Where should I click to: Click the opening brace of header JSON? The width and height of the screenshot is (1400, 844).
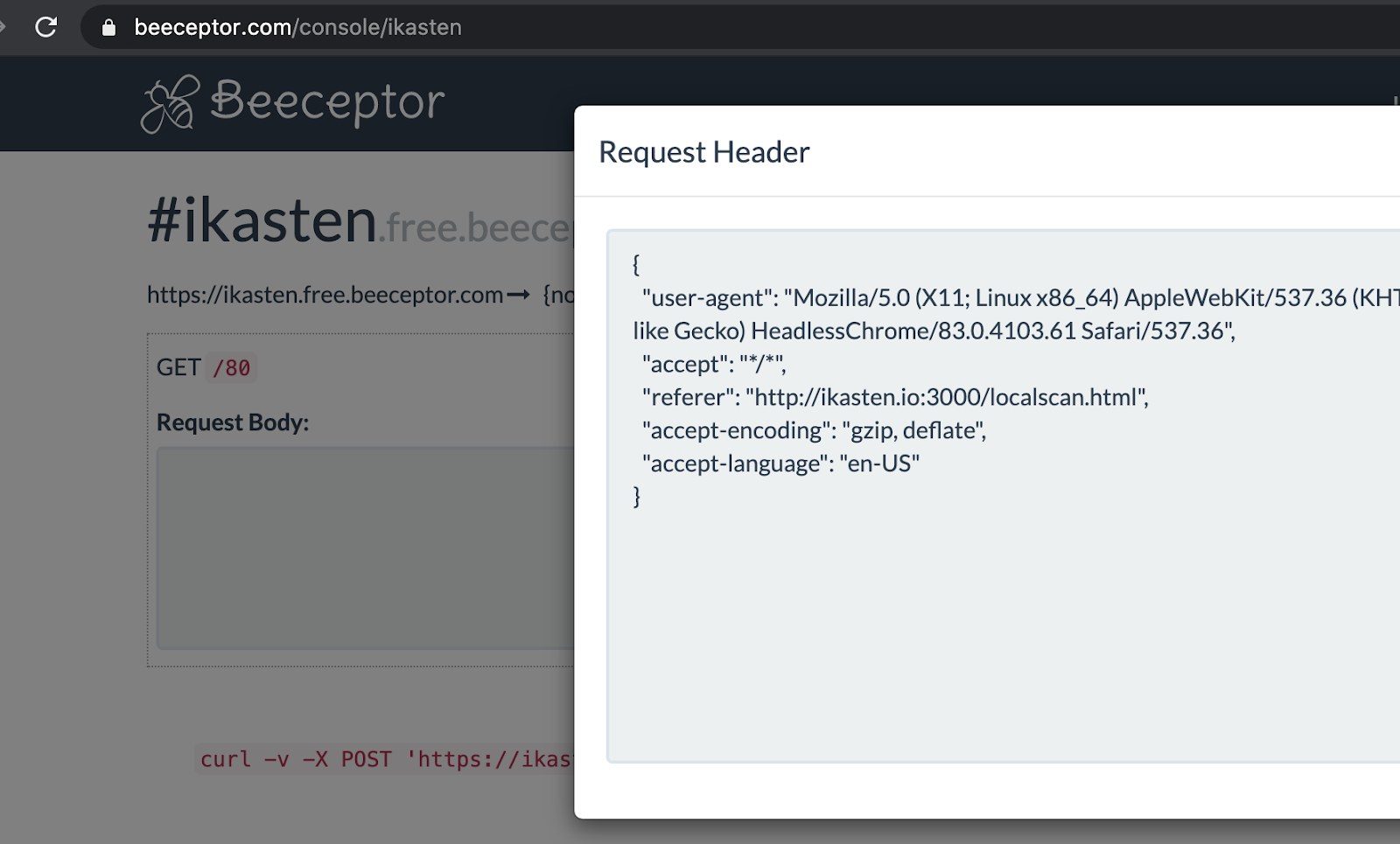pyautogui.click(x=637, y=264)
